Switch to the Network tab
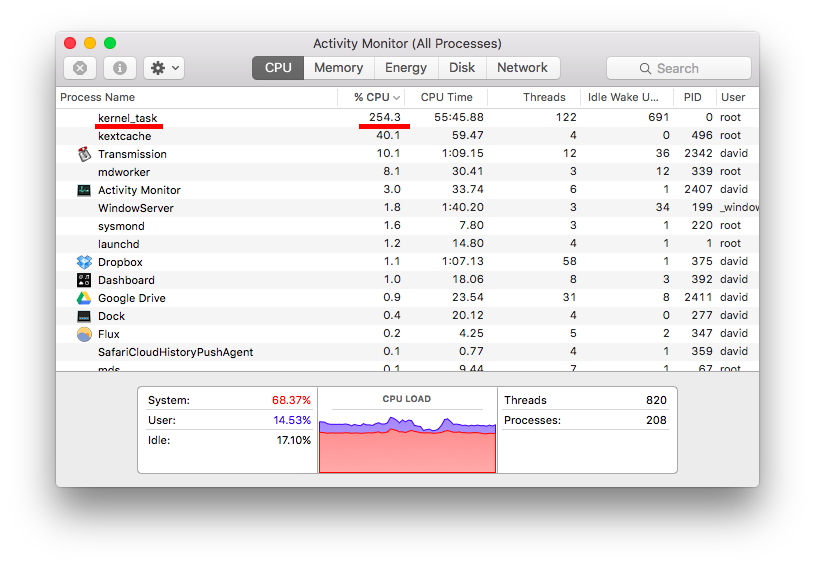815x567 pixels. pos(522,68)
